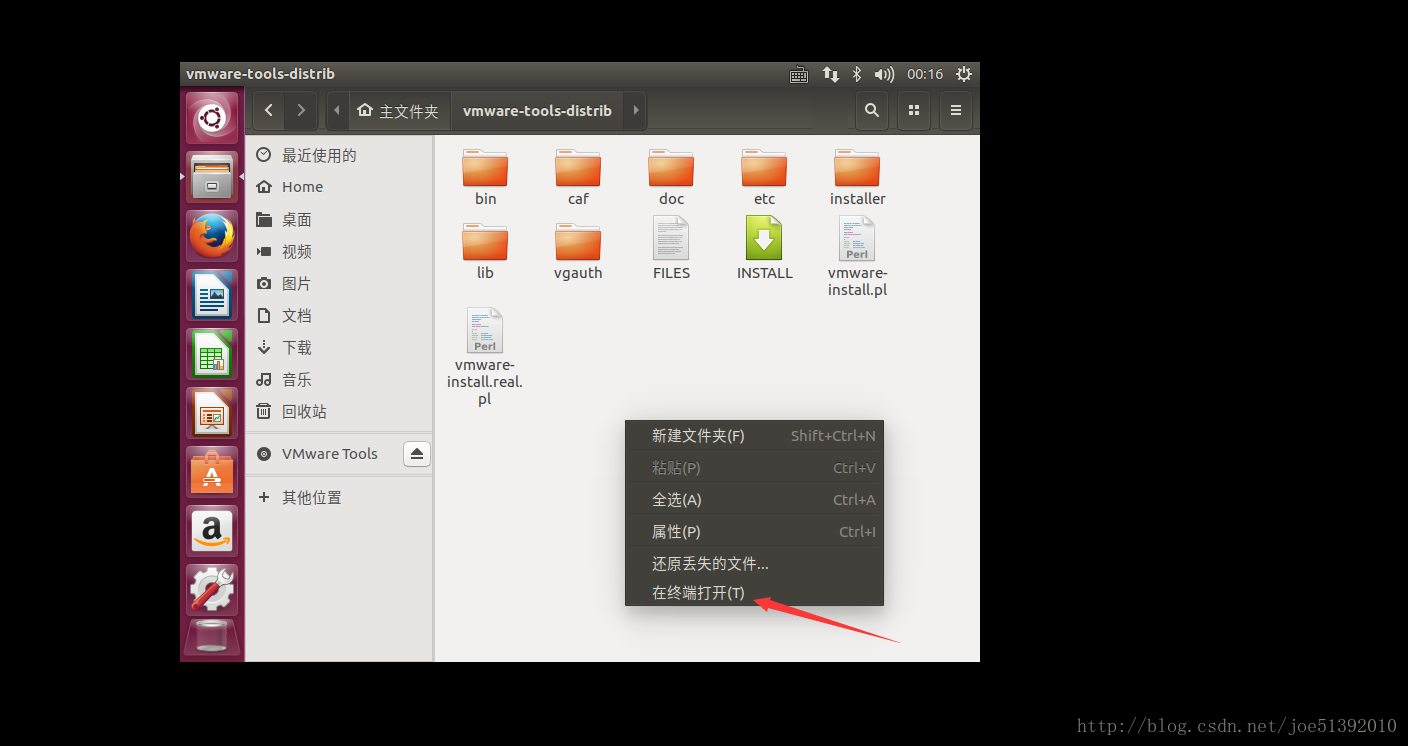The height and width of the screenshot is (746, 1408).
Task: Open the Ubuntu Dash search launcher
Action: 212,119
